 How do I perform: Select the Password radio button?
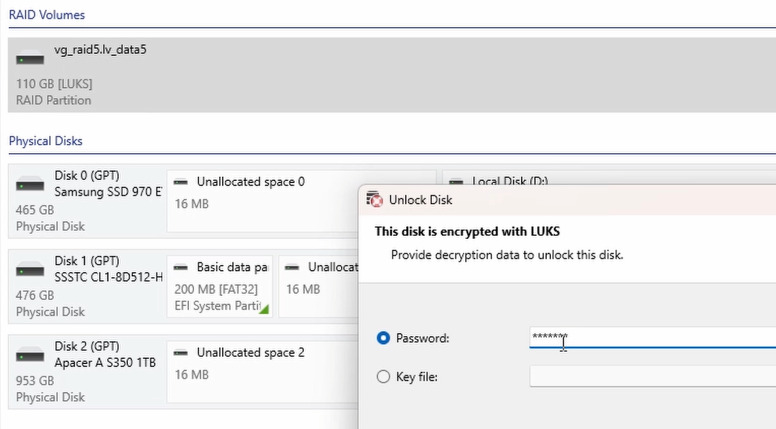coord(383,338)
